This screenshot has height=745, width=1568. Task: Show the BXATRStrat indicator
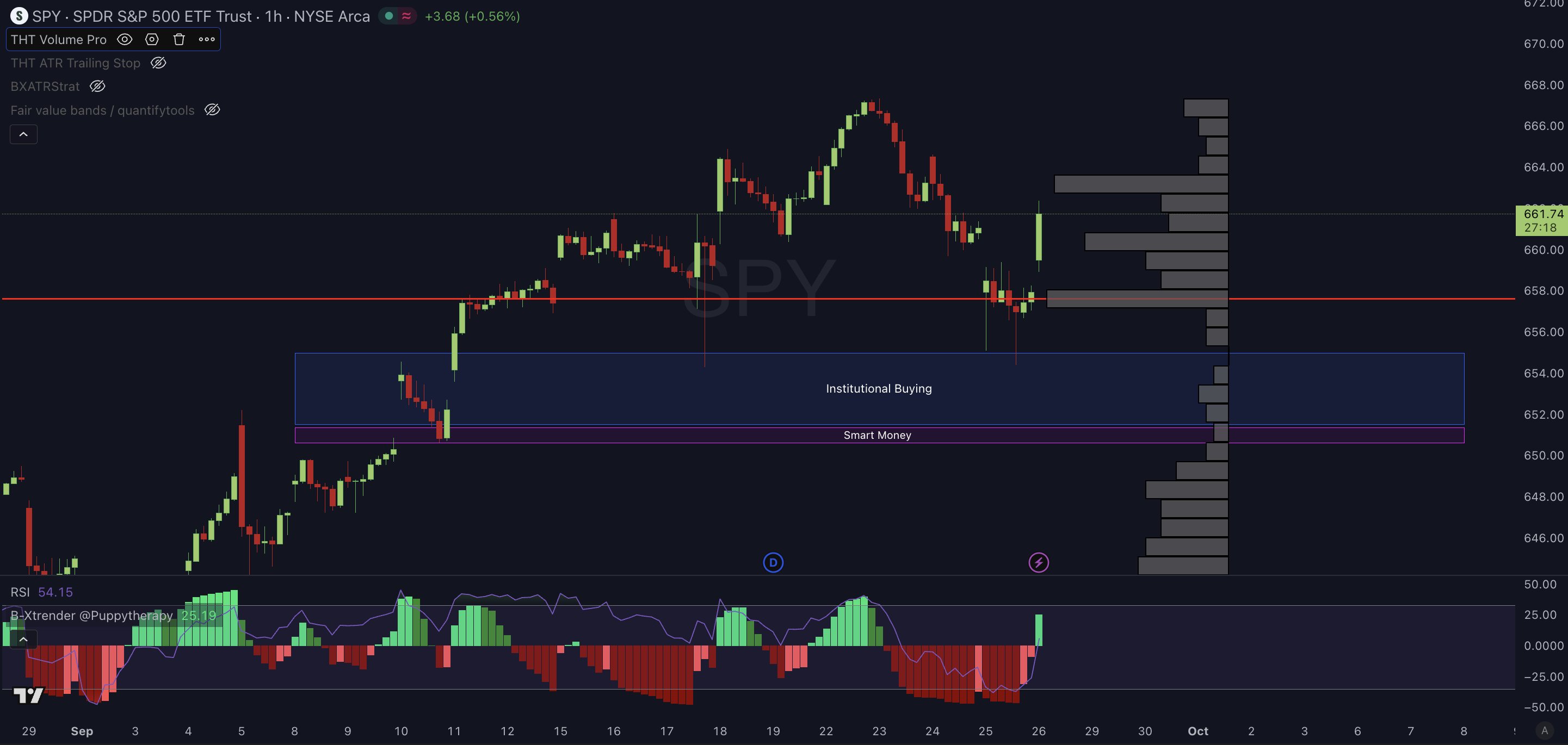tap(97, 86)
